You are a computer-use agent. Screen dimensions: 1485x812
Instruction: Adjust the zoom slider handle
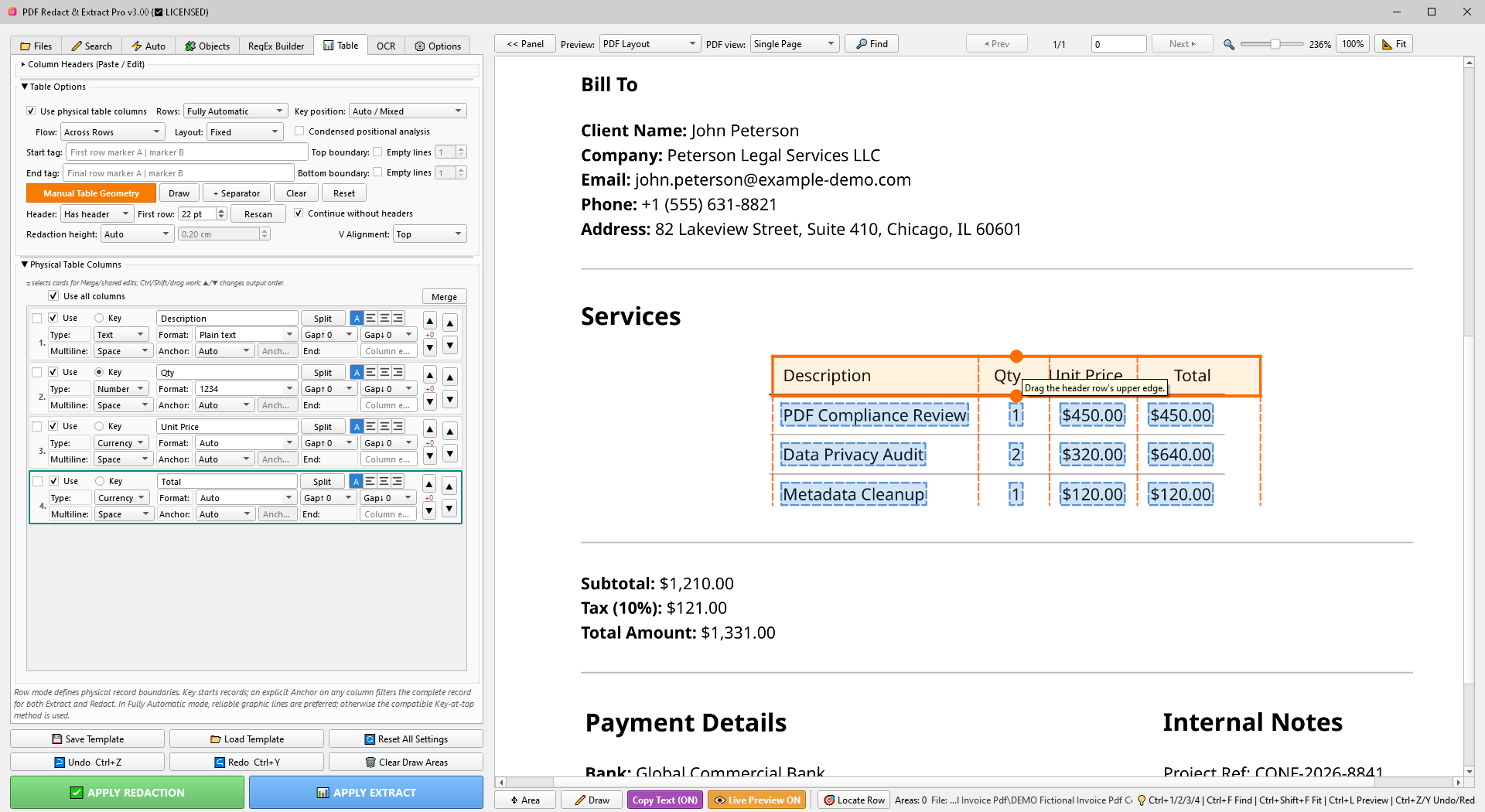[1275, 44]
